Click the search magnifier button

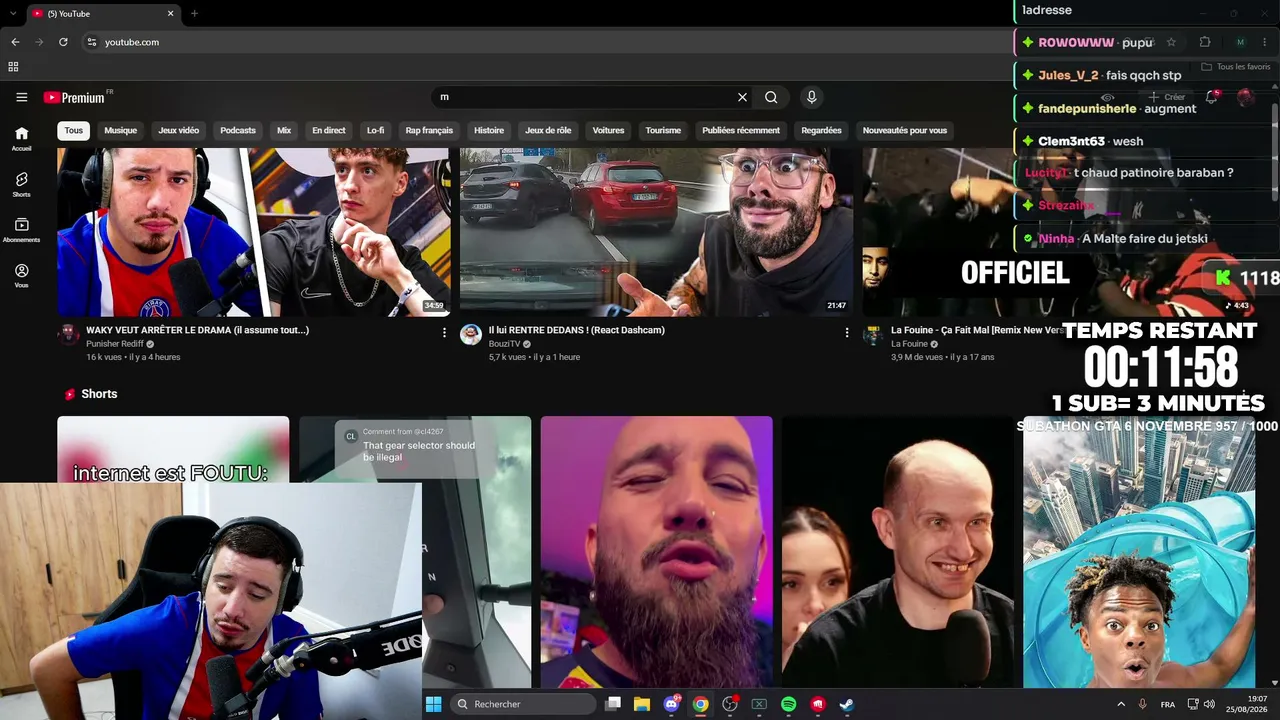coord(771,97)
